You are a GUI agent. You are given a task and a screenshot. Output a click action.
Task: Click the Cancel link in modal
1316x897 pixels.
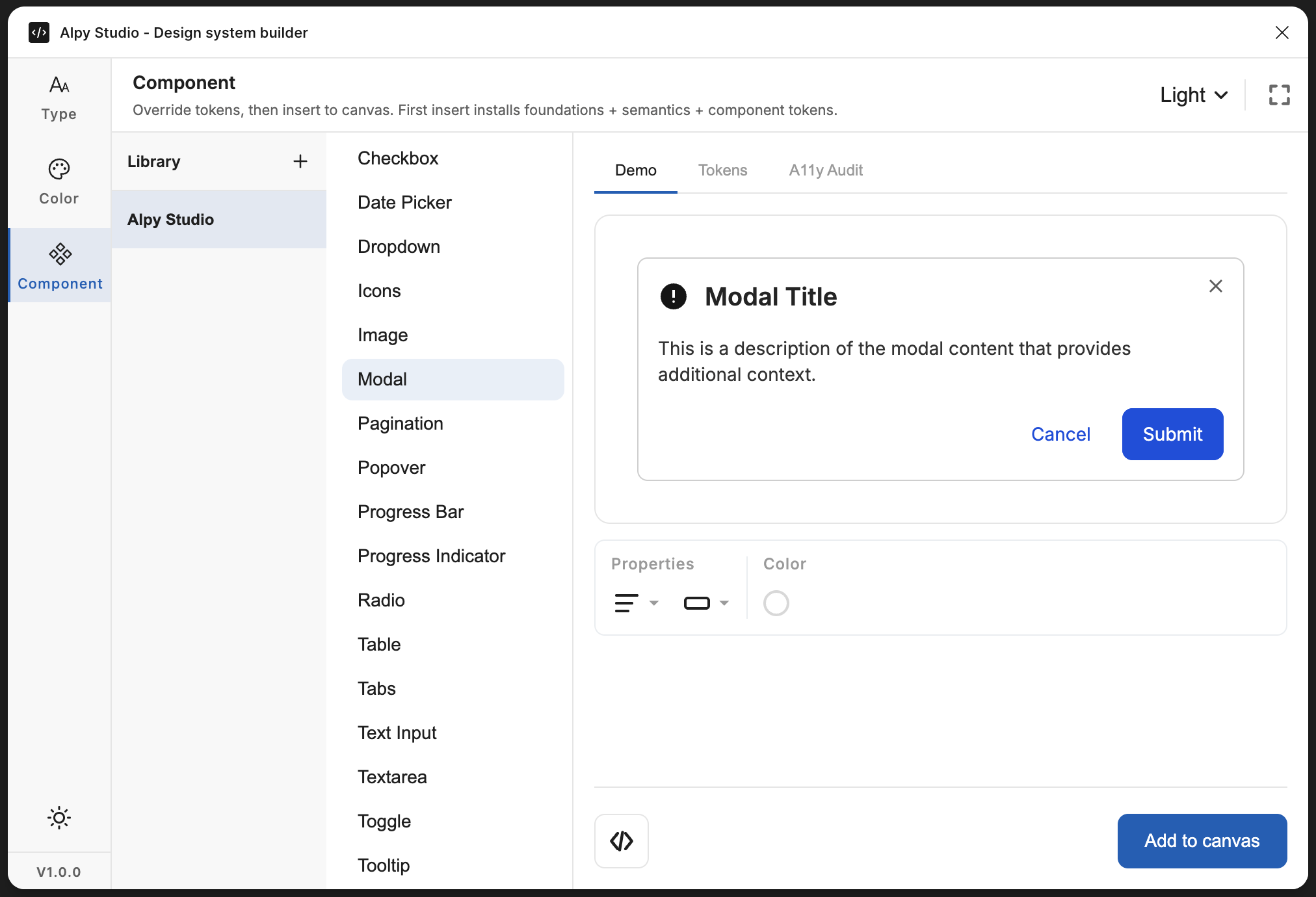click(1060, 434)
